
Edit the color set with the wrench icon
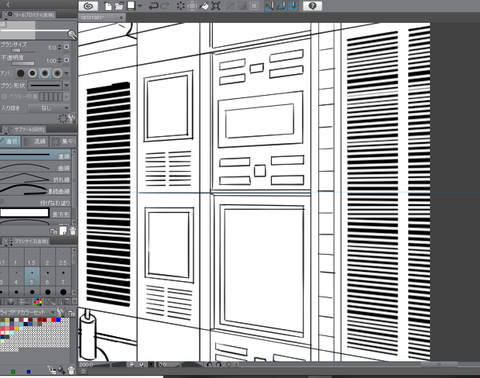61,312
